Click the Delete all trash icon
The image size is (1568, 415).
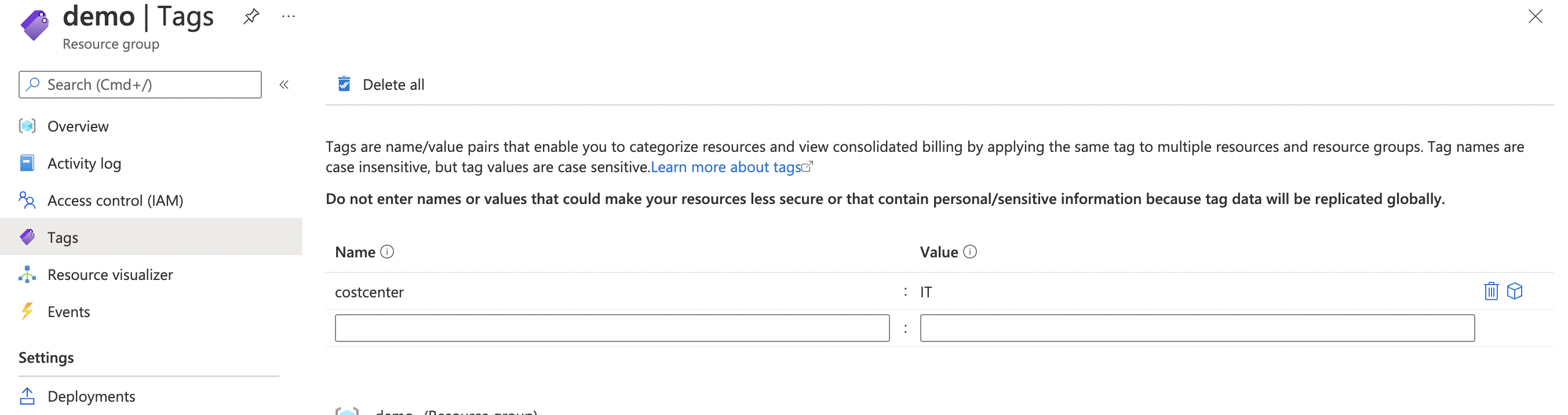click(344, 84)
